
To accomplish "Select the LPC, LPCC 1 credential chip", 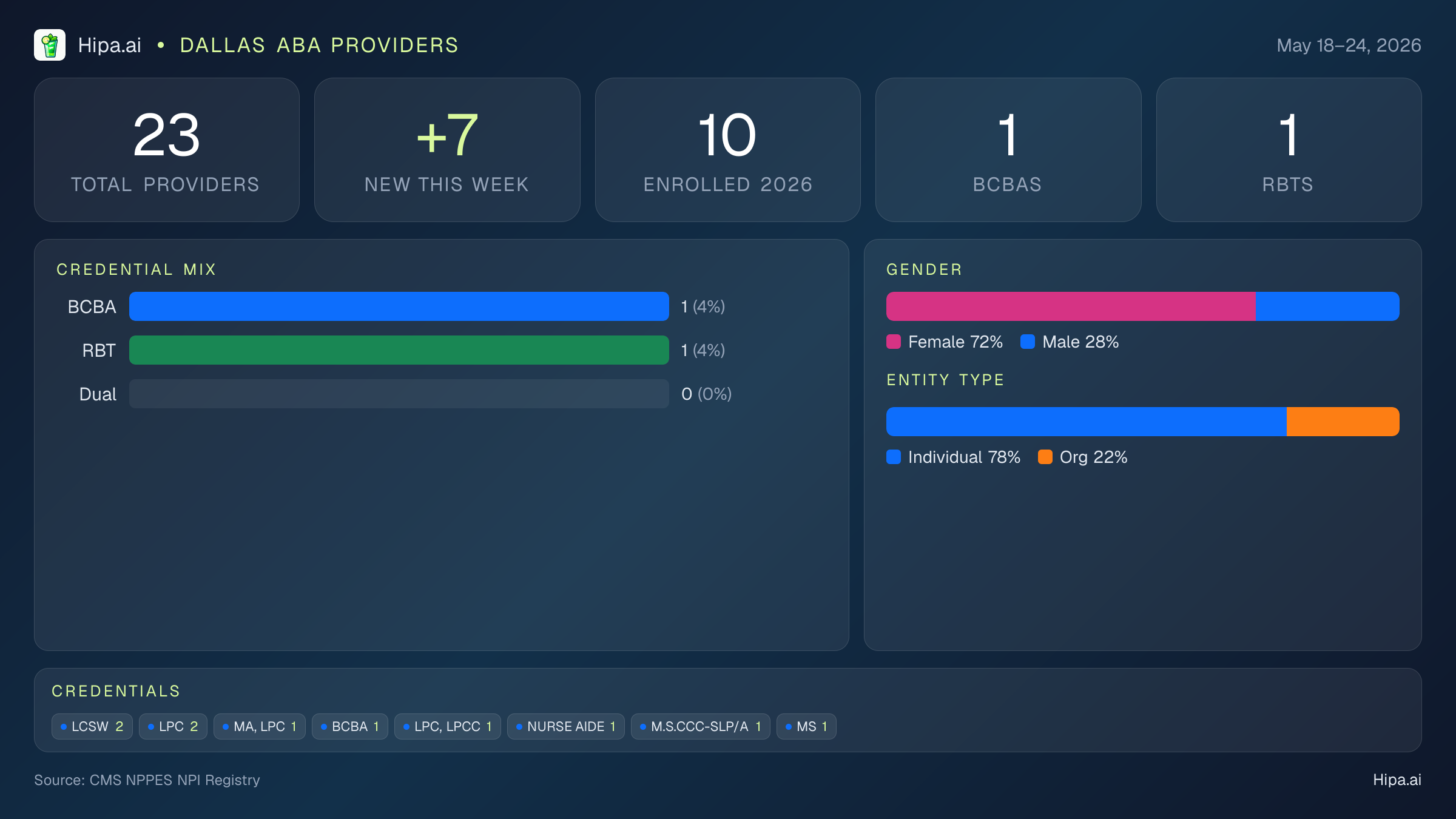I will (448, 727).
